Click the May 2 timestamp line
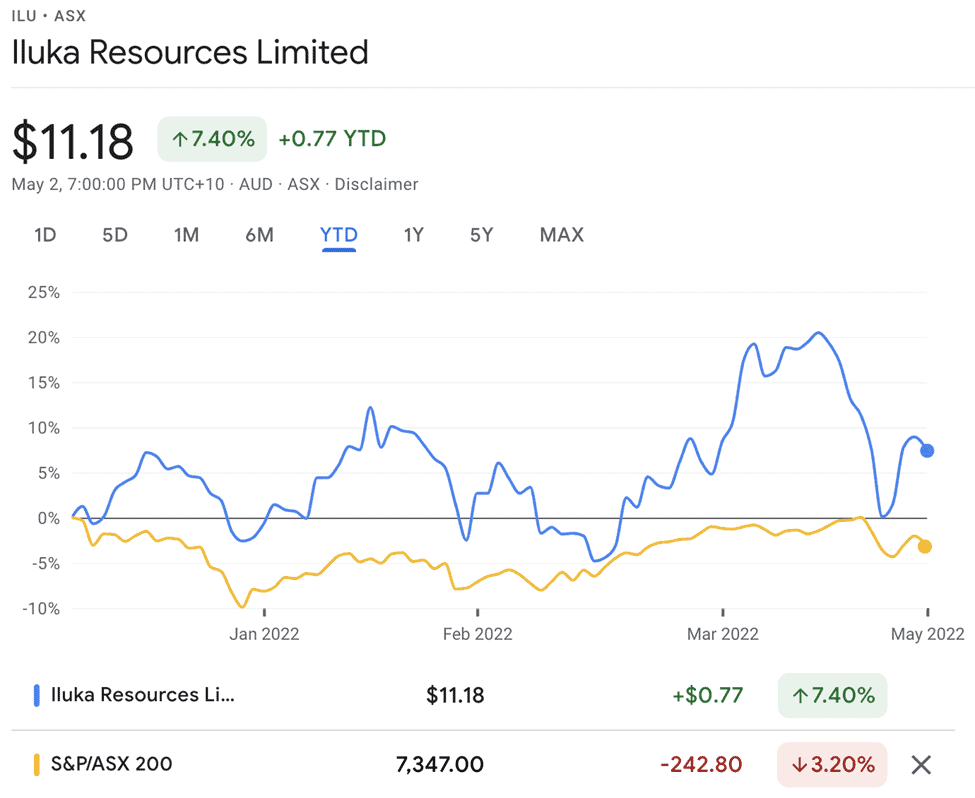 [x=215, y=185]
